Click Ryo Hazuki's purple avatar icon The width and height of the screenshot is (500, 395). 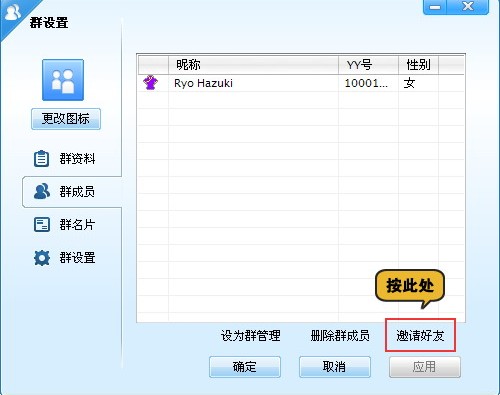[150, 83]
